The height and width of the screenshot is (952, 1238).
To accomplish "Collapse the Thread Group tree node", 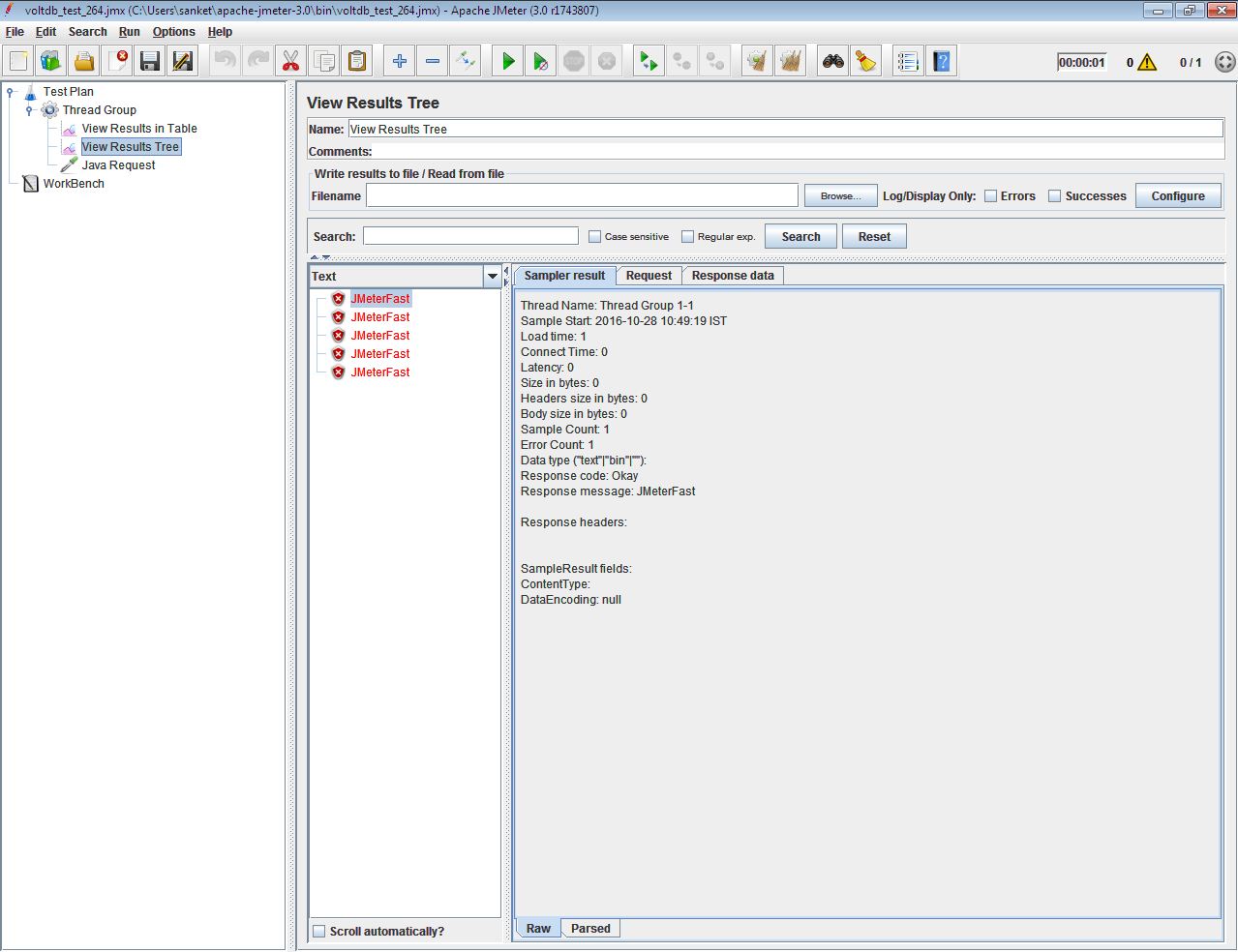I will tap(30, 110).
